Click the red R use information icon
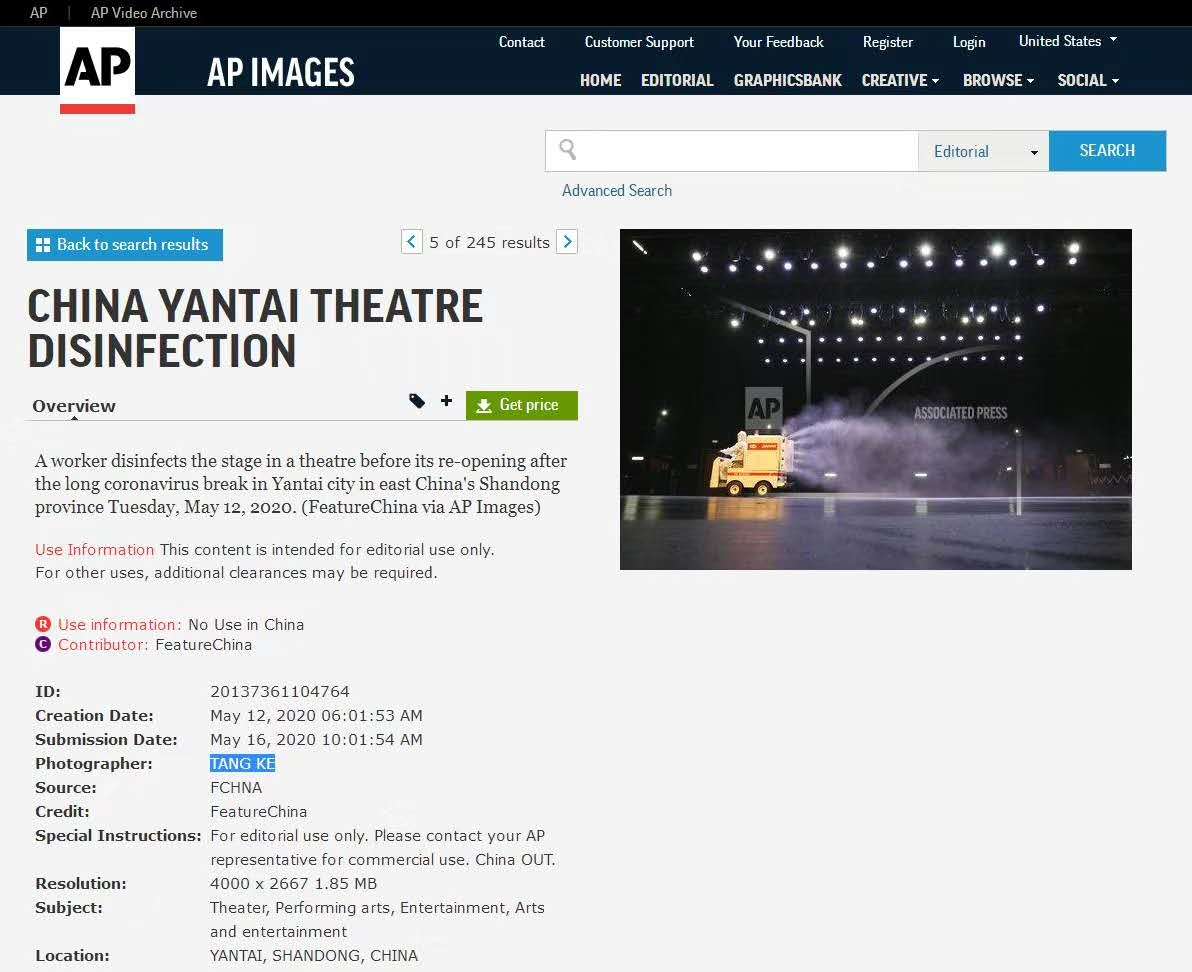The width and height of the screenshot is (1192, 972). point(43,624)
